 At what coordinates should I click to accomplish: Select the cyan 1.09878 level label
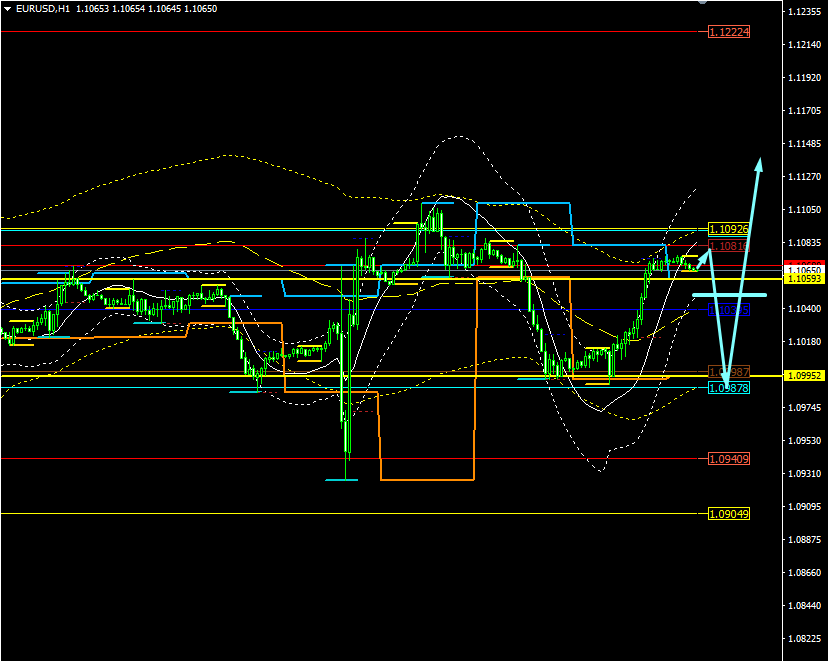pyautogui.click(x=729, y=388)
